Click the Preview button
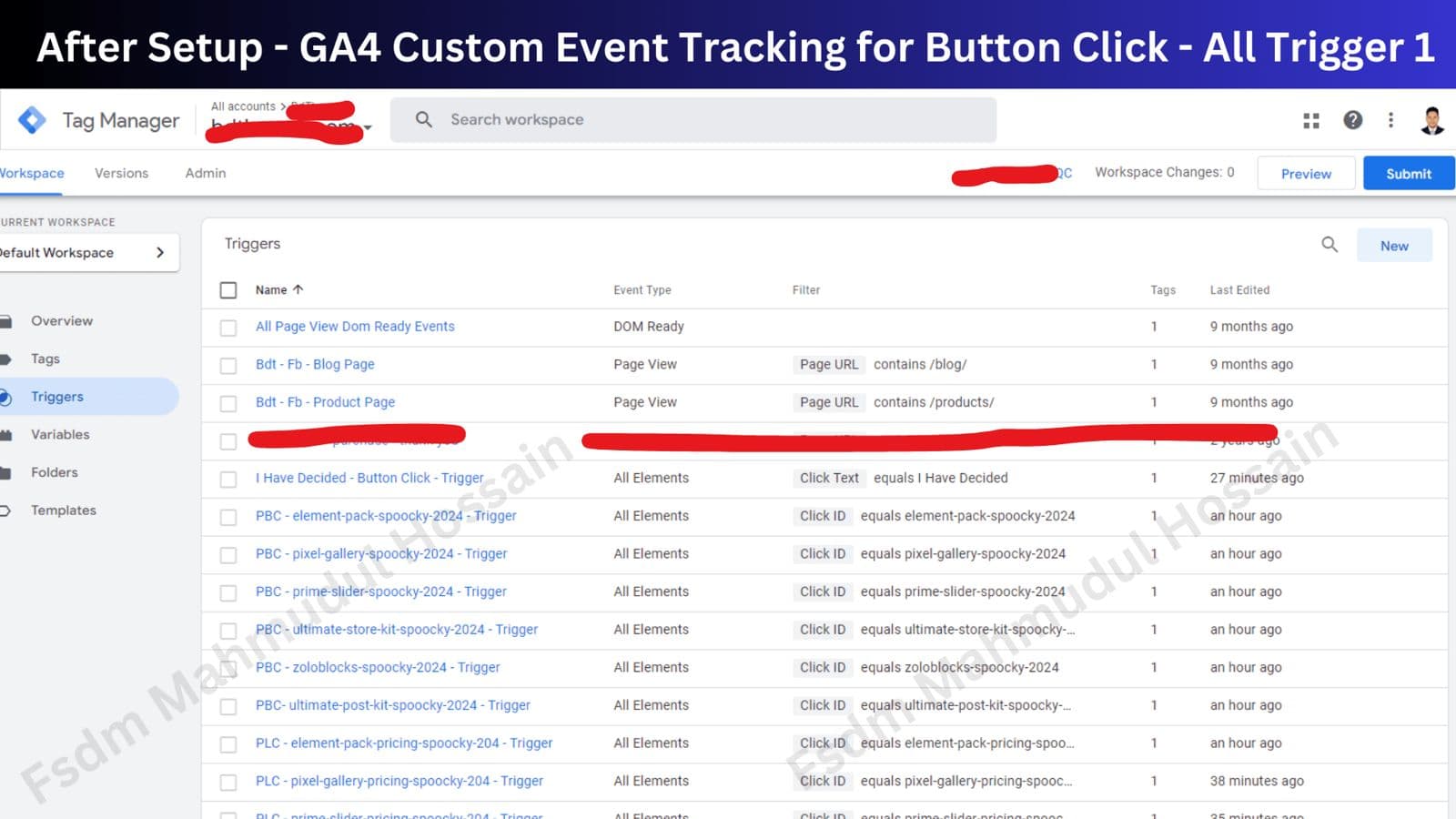Viewport: 1456px width, 819px height. [1306, 173]
